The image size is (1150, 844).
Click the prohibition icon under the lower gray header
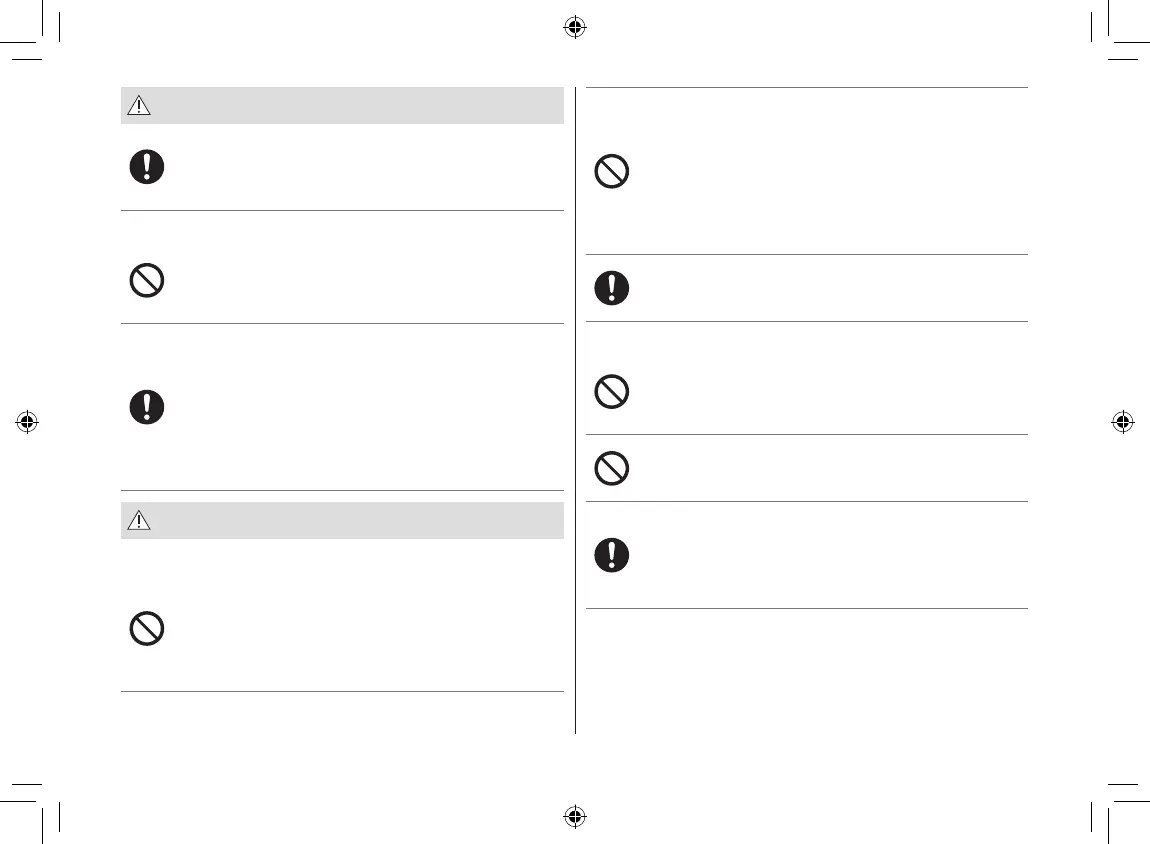coord(147,628)
